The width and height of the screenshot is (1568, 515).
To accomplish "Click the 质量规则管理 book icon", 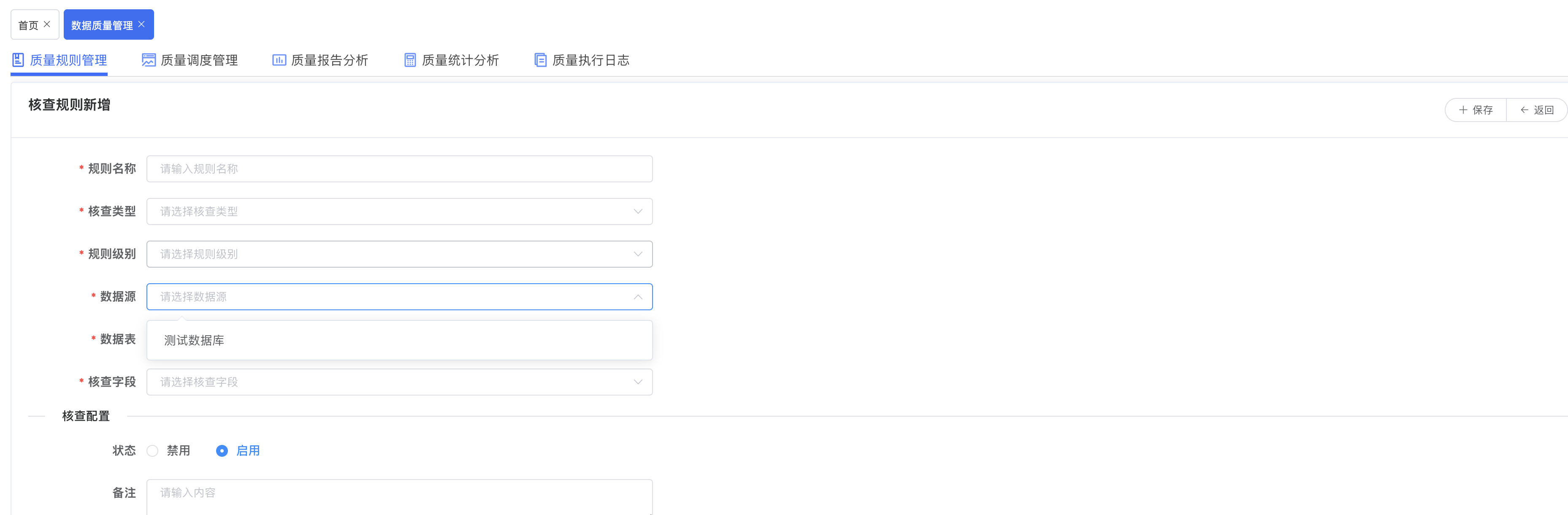I will pyautogui.click(x=18, y=60).
